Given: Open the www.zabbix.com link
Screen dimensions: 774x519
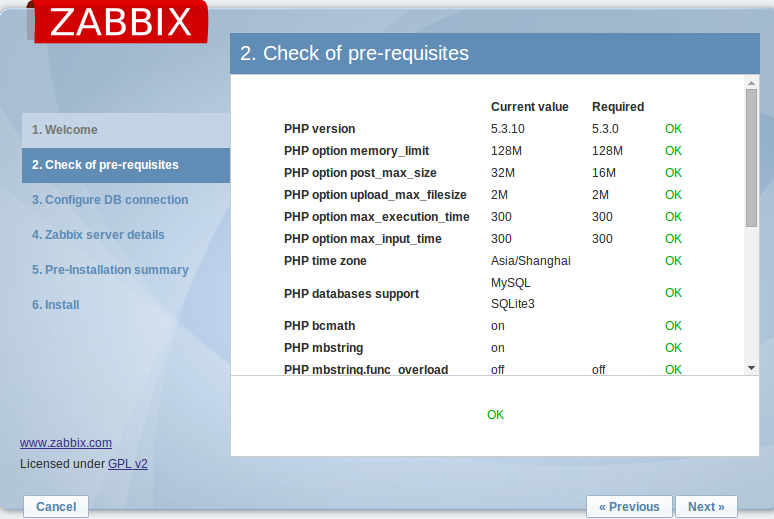Looking at the screenshot, I should click(x=66, y=443).
